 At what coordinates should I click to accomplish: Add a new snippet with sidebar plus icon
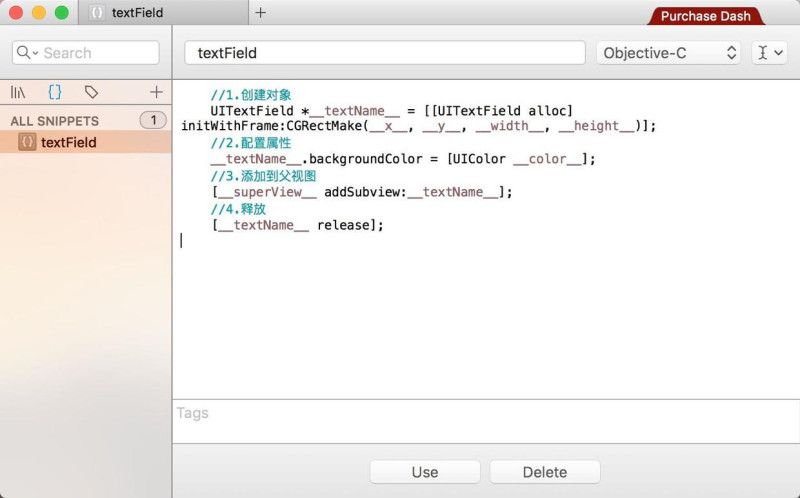[156, 92]
